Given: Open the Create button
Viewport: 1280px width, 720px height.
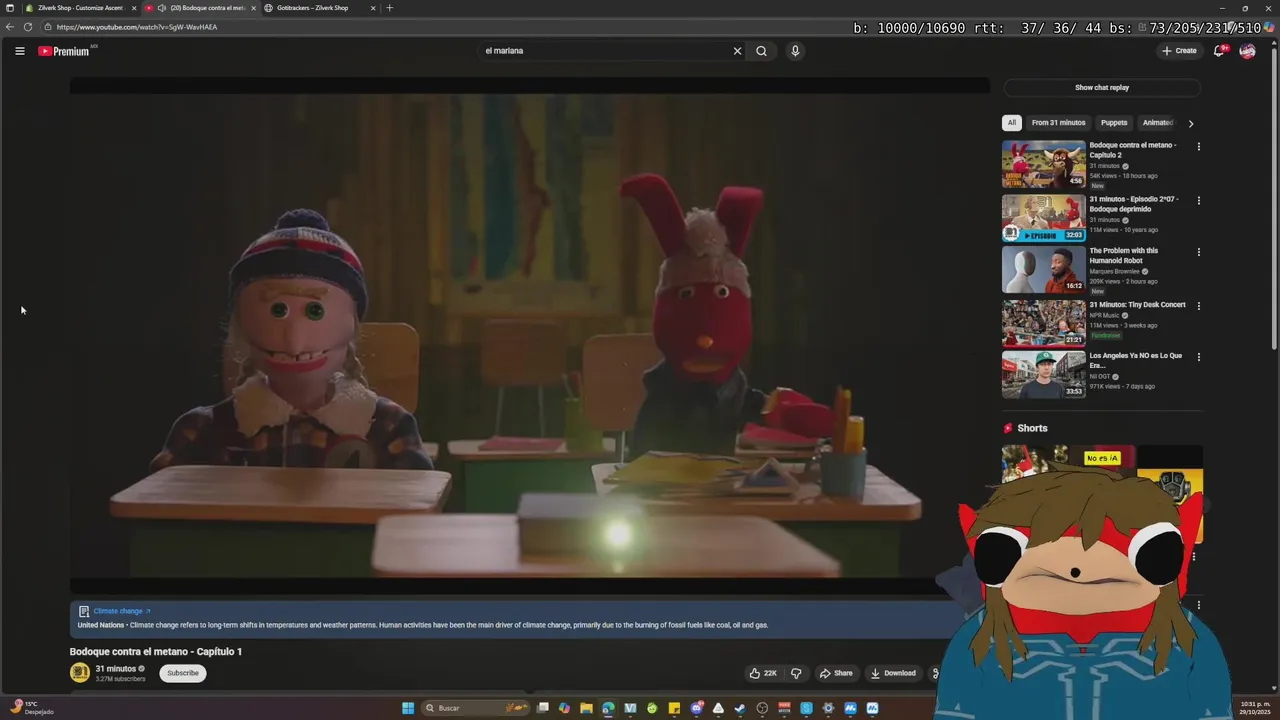Looking at the screenshot, I should [x=1179, y=51].
